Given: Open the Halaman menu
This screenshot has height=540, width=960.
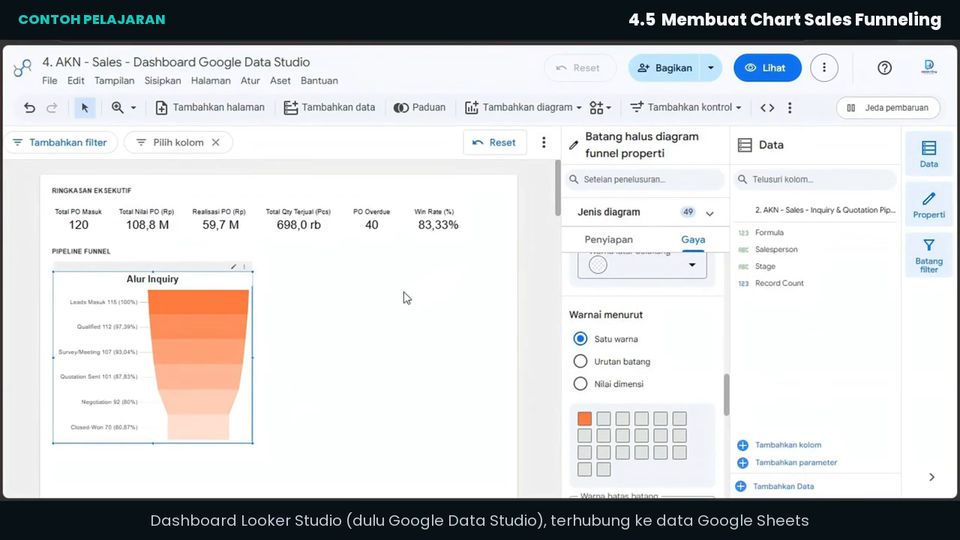Looking at the screenshot, I should click(211, 81).
